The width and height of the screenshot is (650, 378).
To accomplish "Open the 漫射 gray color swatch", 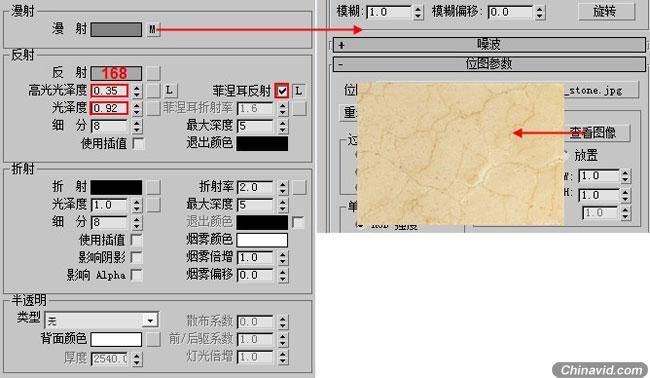I will pyautogui.click(x=116, y=29).
